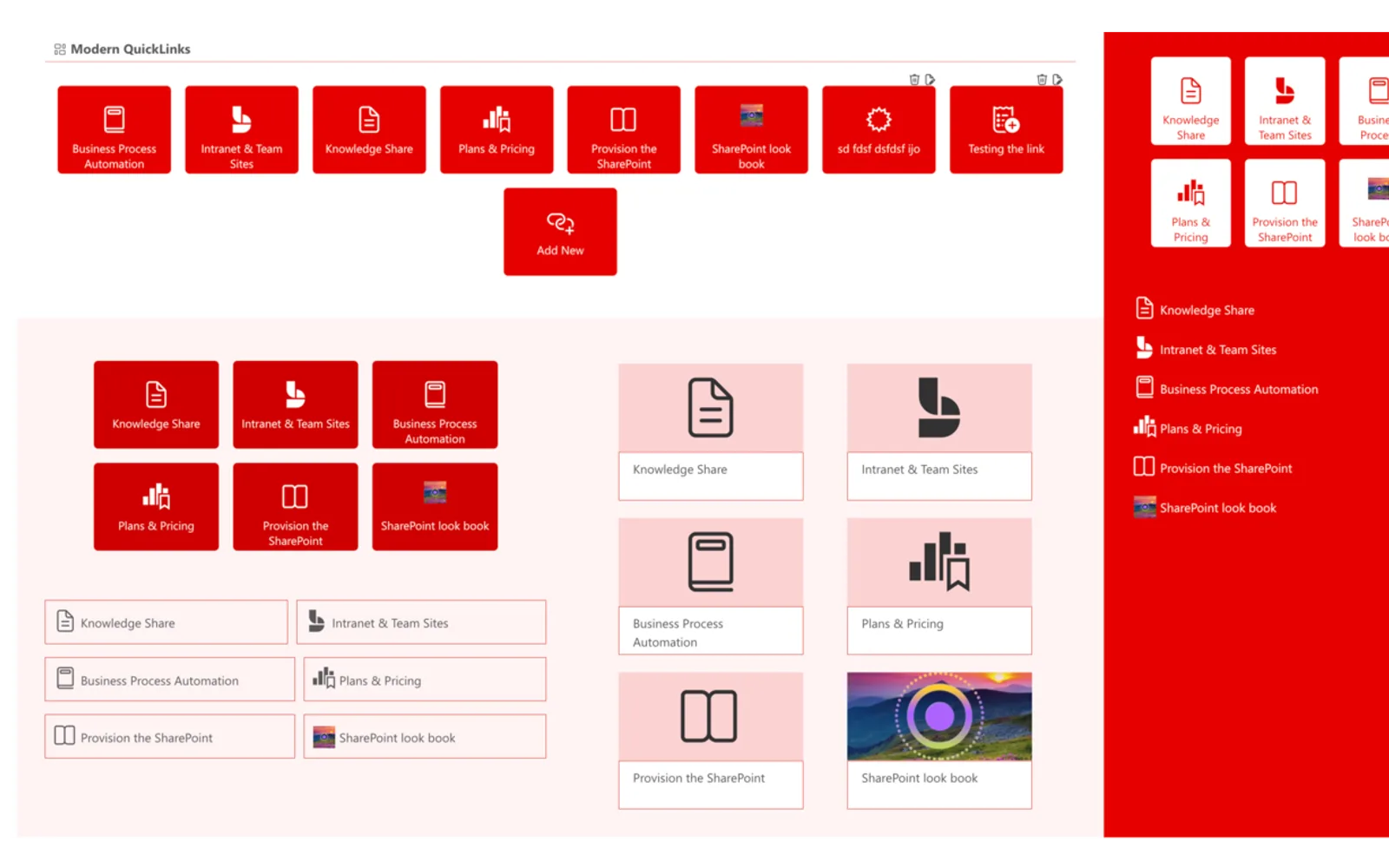Open the 'Plans & Pricing' tile in the top Modern QuickLinks row
Screen dimensions: 1389x868
tap(497, 129)
